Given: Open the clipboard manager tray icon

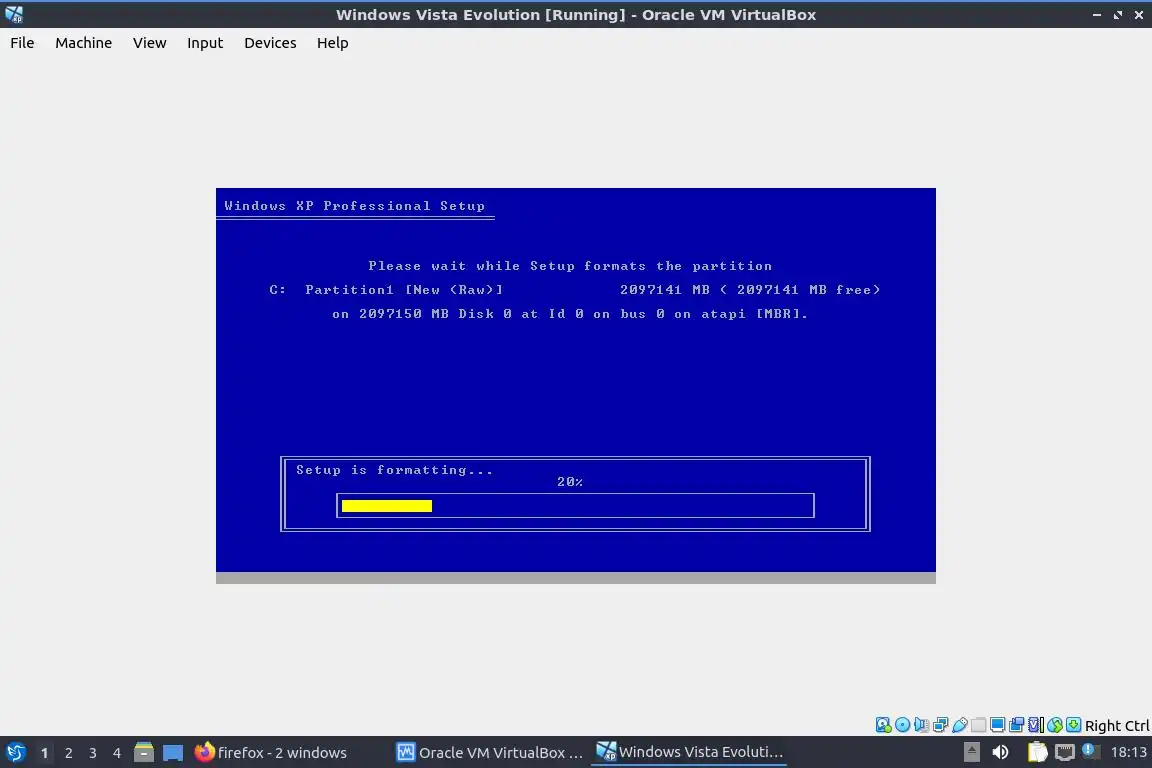Looking at the screenshot, I should 1037,752.
